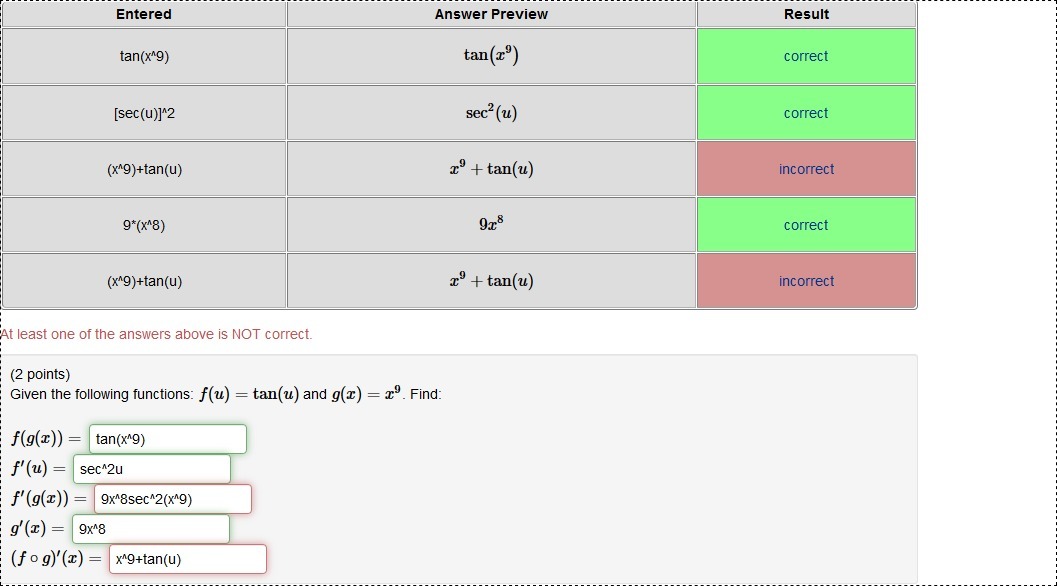Click the entered '[sec(u)]^2' cell
1057x586 pixels.
(x=144, y=113)
